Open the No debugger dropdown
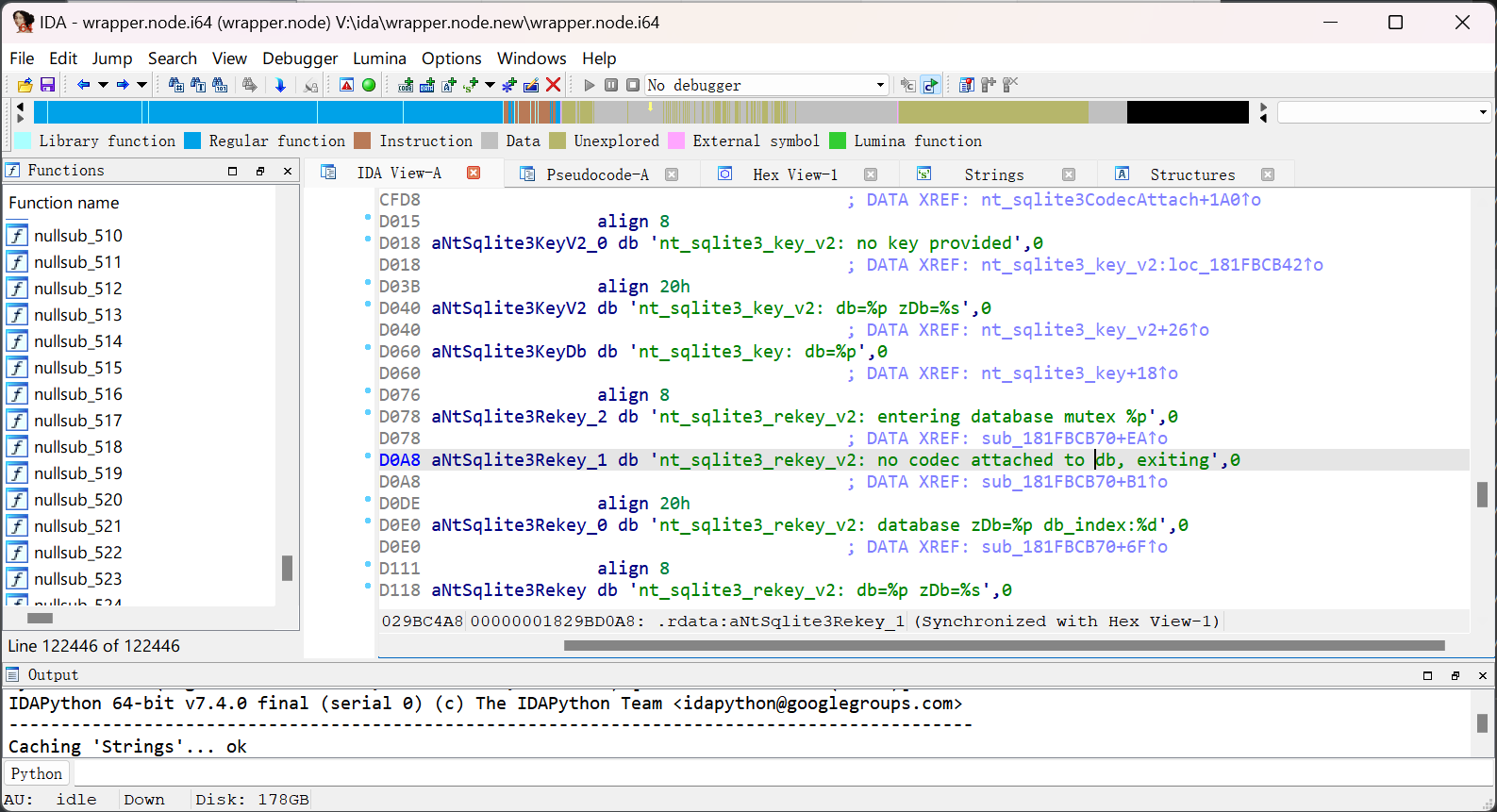The width and height of the screenshot is (1497, 812). (880, 85)
